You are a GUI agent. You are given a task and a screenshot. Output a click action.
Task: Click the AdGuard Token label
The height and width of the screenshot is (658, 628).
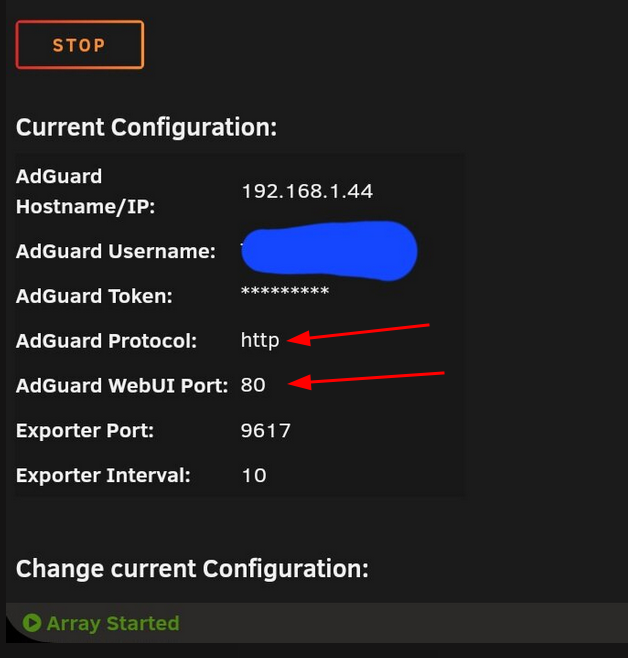coord(94,296)
